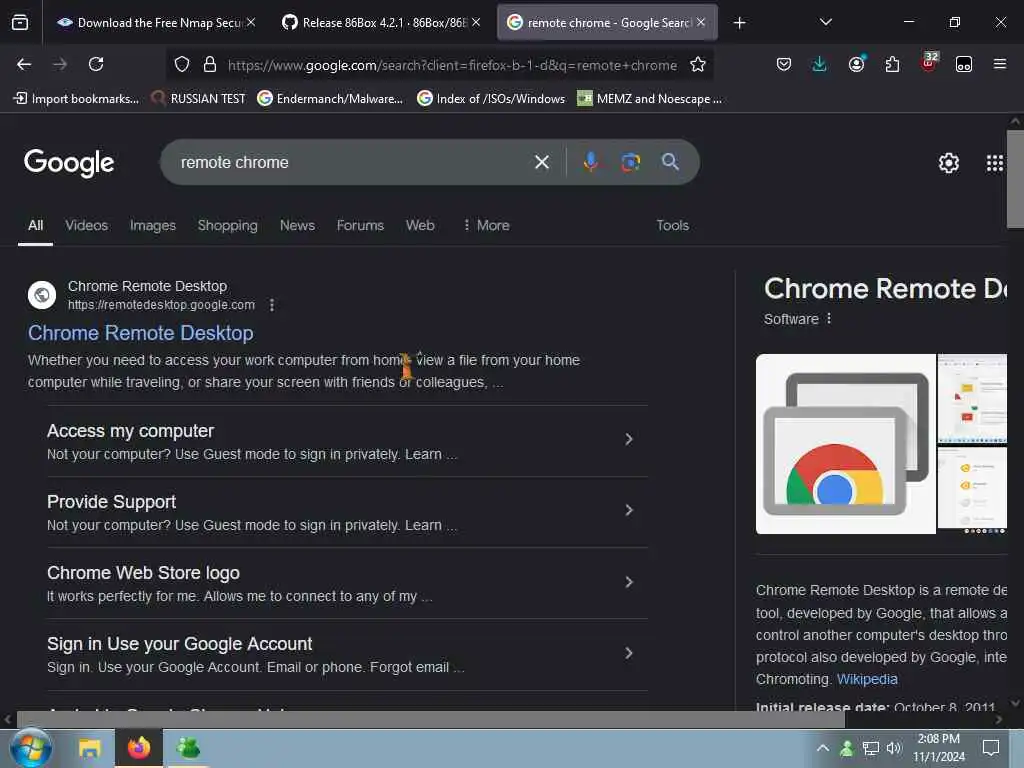Open the Firefox hamburger application menu

click(1000, 64)
